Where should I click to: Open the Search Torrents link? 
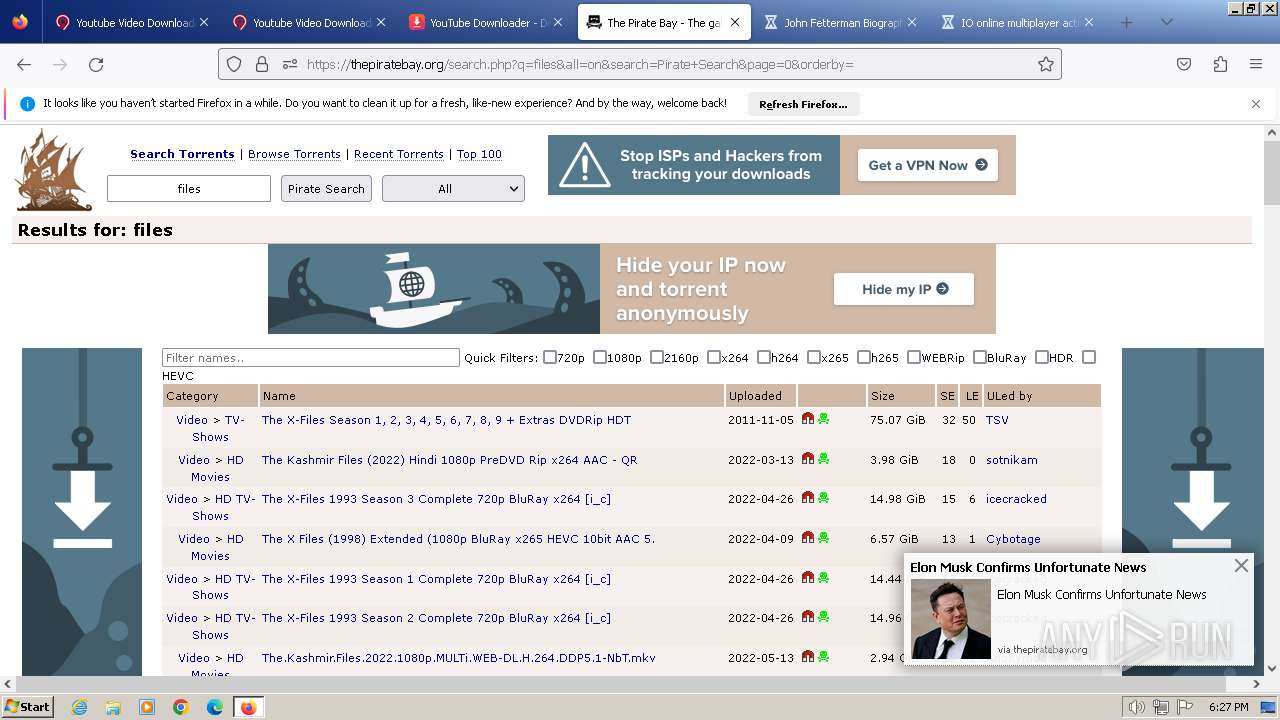point(182,154)
